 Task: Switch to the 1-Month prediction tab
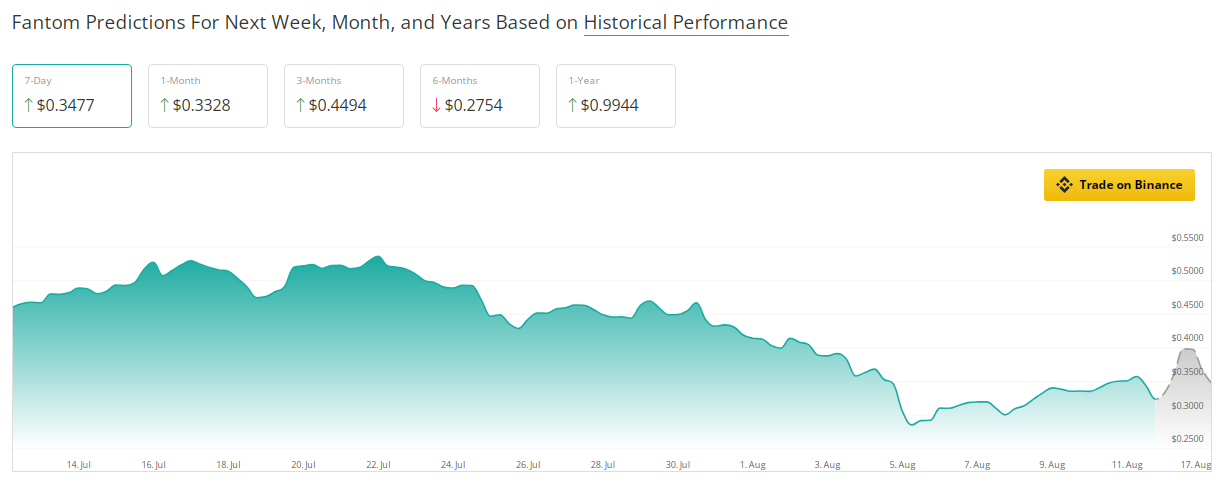pyautogui.click(x=207, y=96)
